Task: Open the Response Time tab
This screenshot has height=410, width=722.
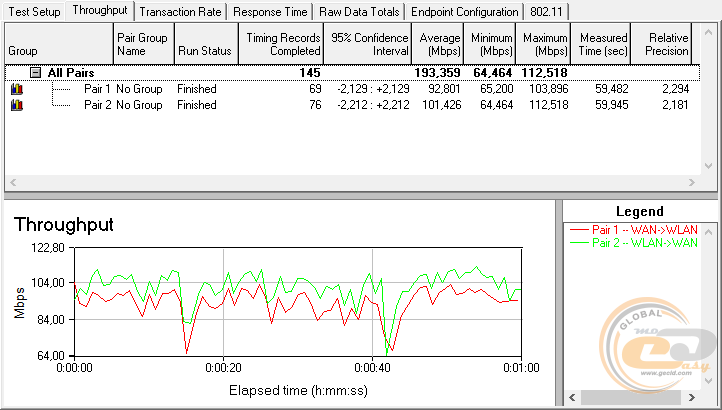Action: [270, 12]
